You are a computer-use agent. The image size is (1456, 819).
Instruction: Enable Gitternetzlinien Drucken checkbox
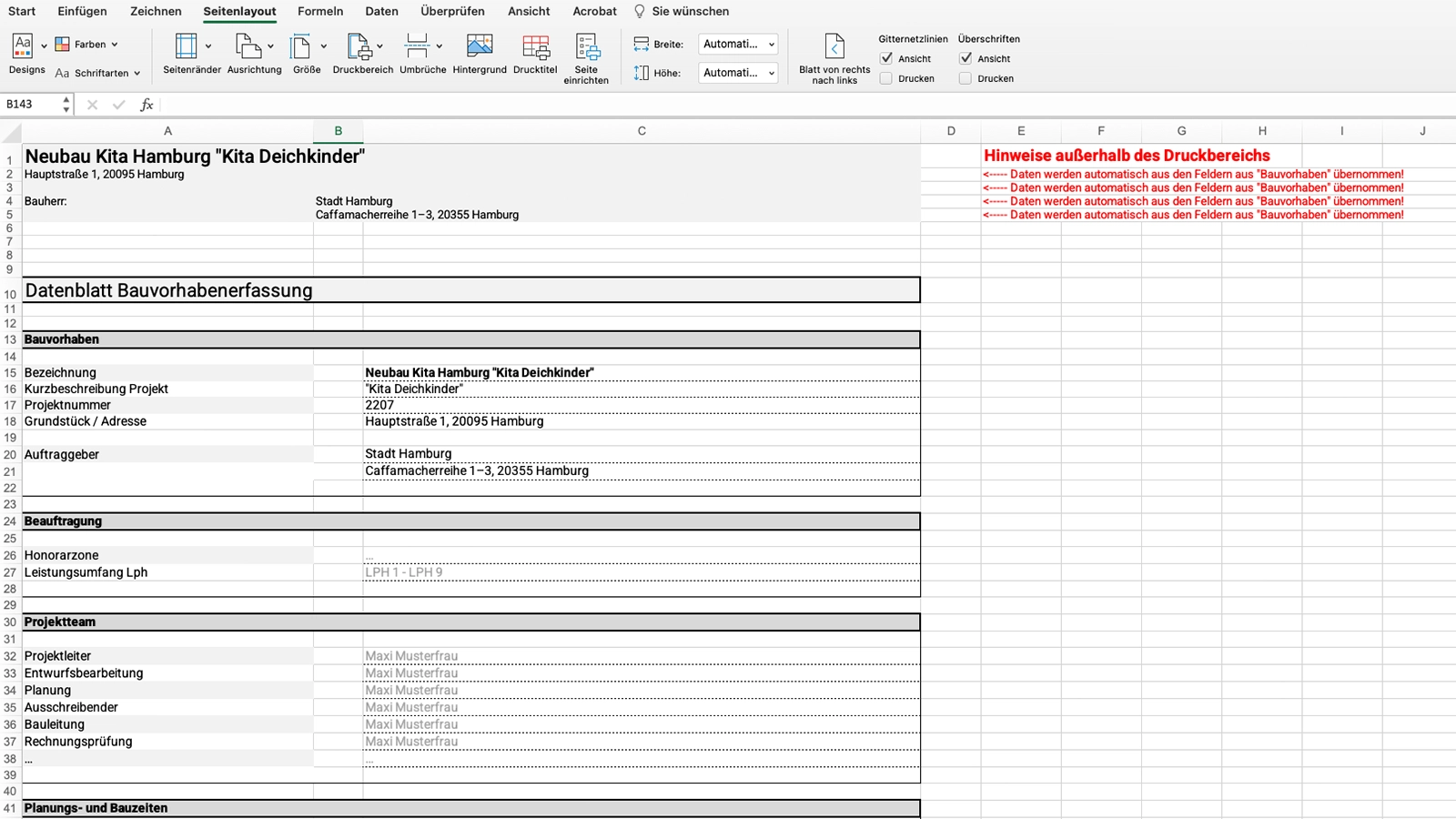(886, 78)
